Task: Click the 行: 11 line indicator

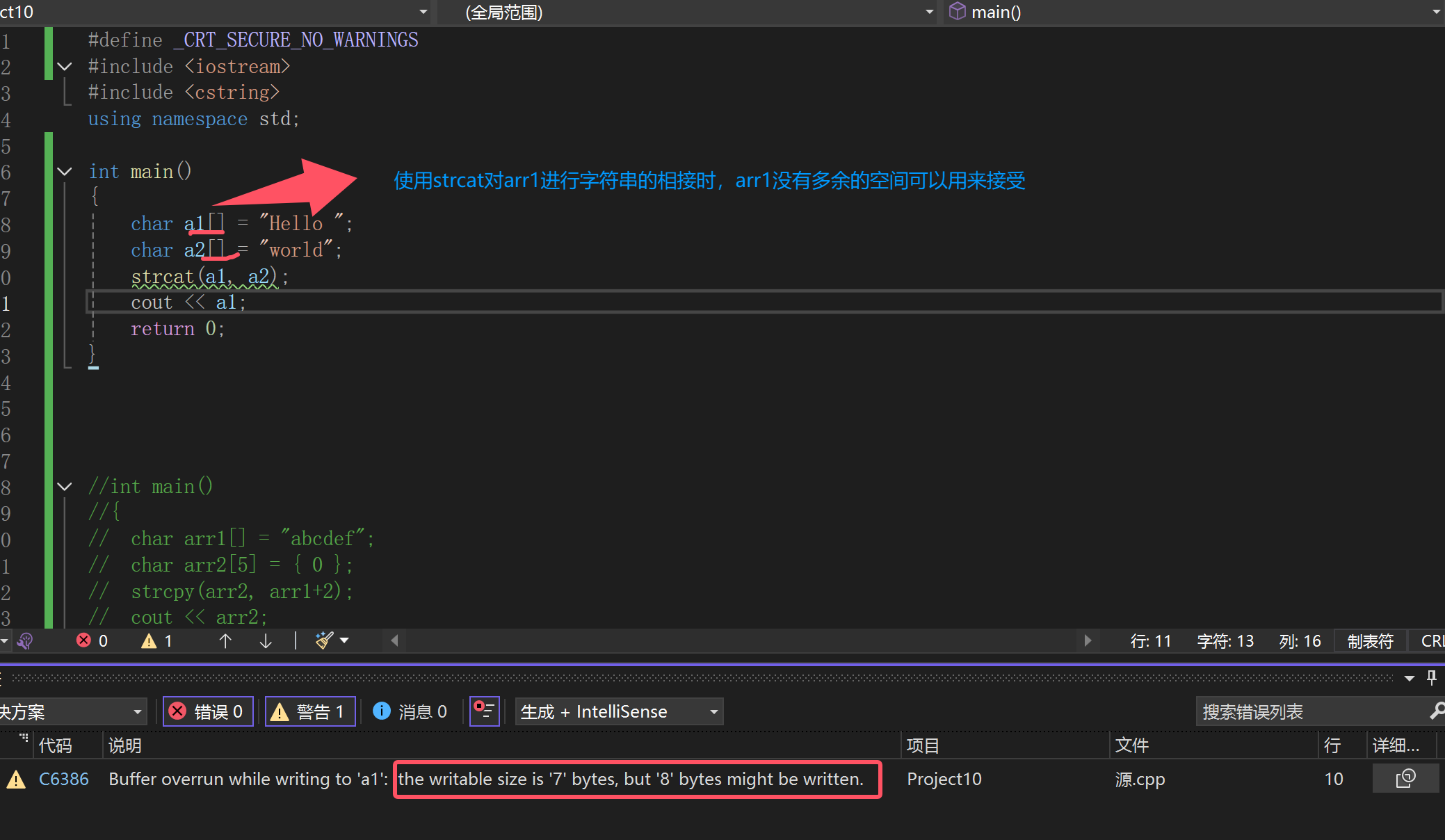Action: 1151,640
